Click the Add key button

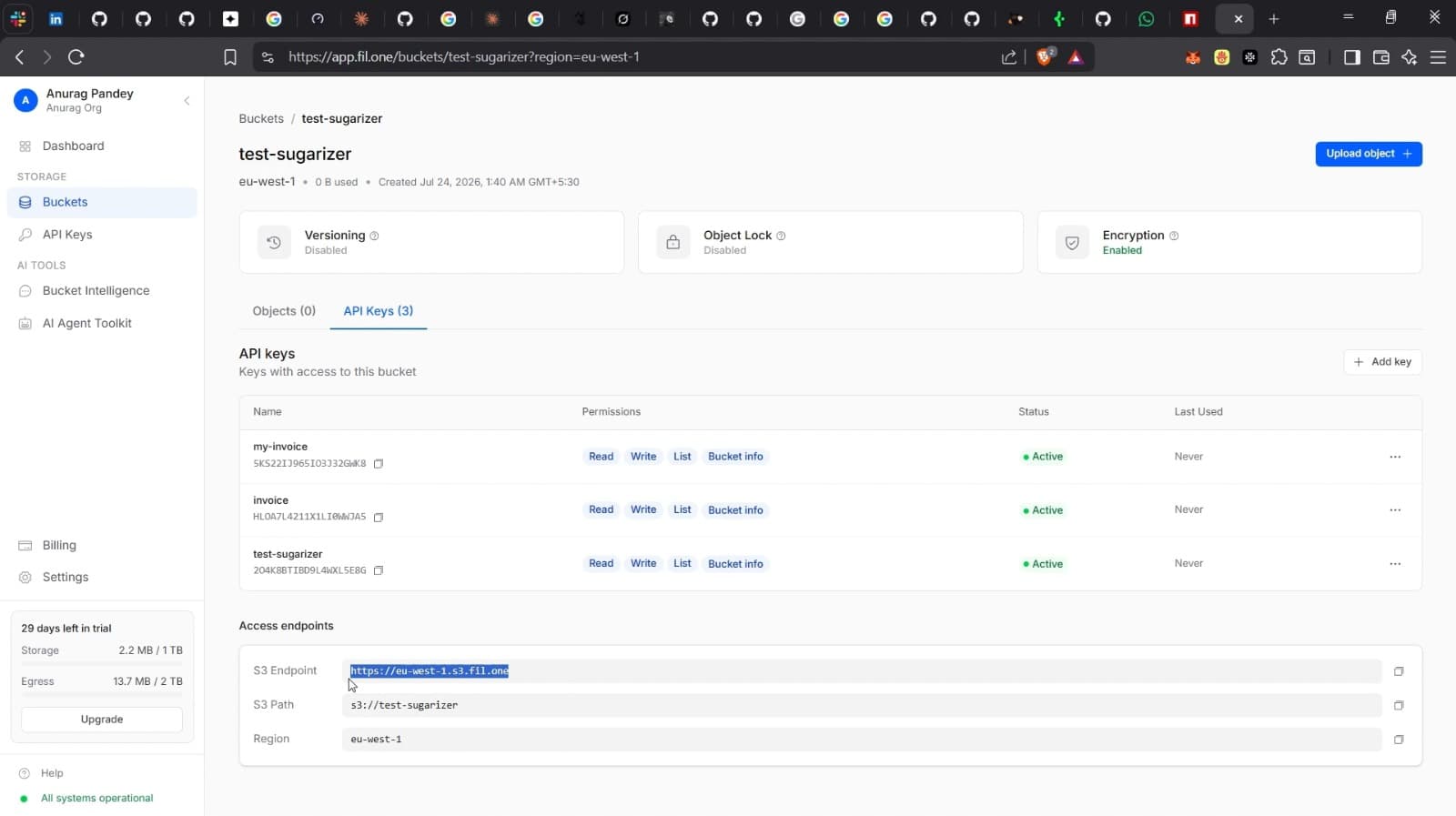point(1382,362)
